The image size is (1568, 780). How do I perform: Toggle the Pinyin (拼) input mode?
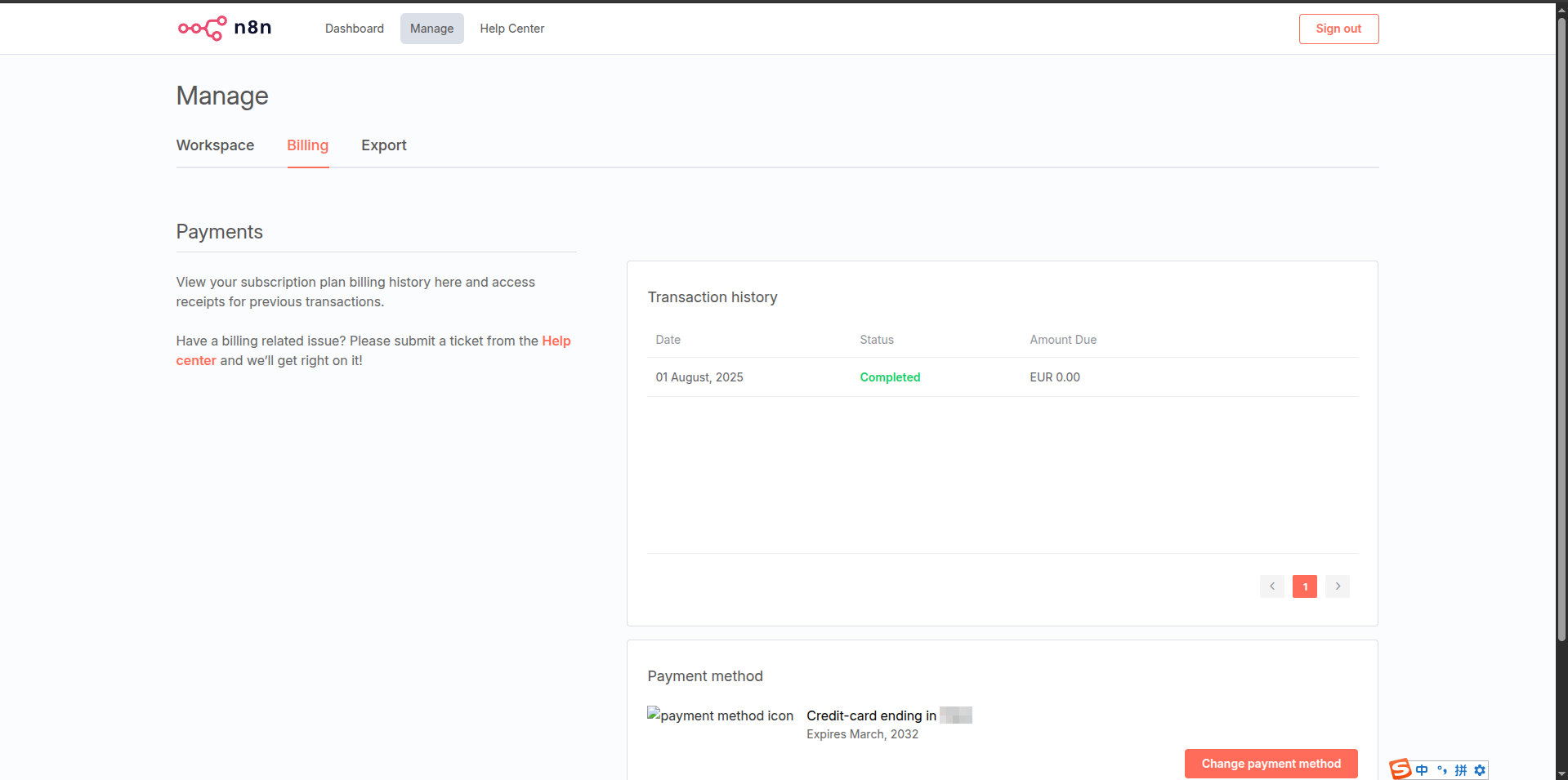(x=1461, y=770)
